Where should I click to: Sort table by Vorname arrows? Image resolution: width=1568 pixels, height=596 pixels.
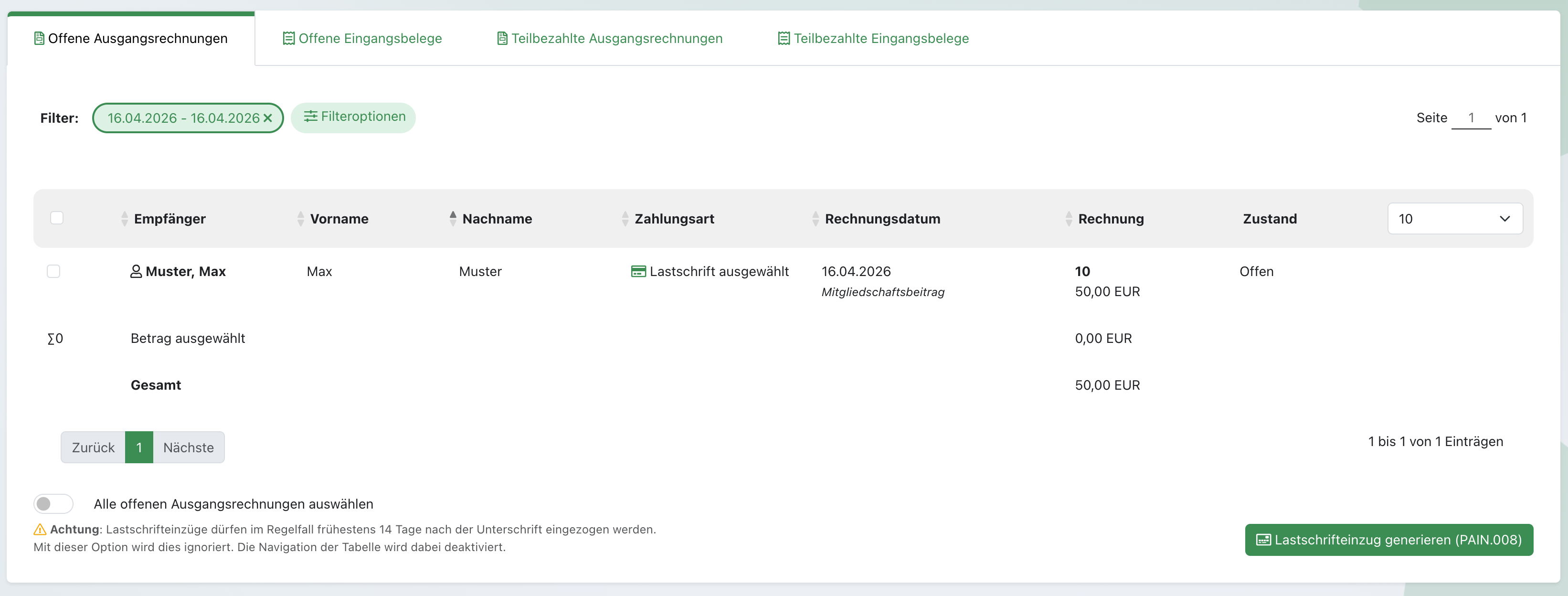(x=300, y=219)
